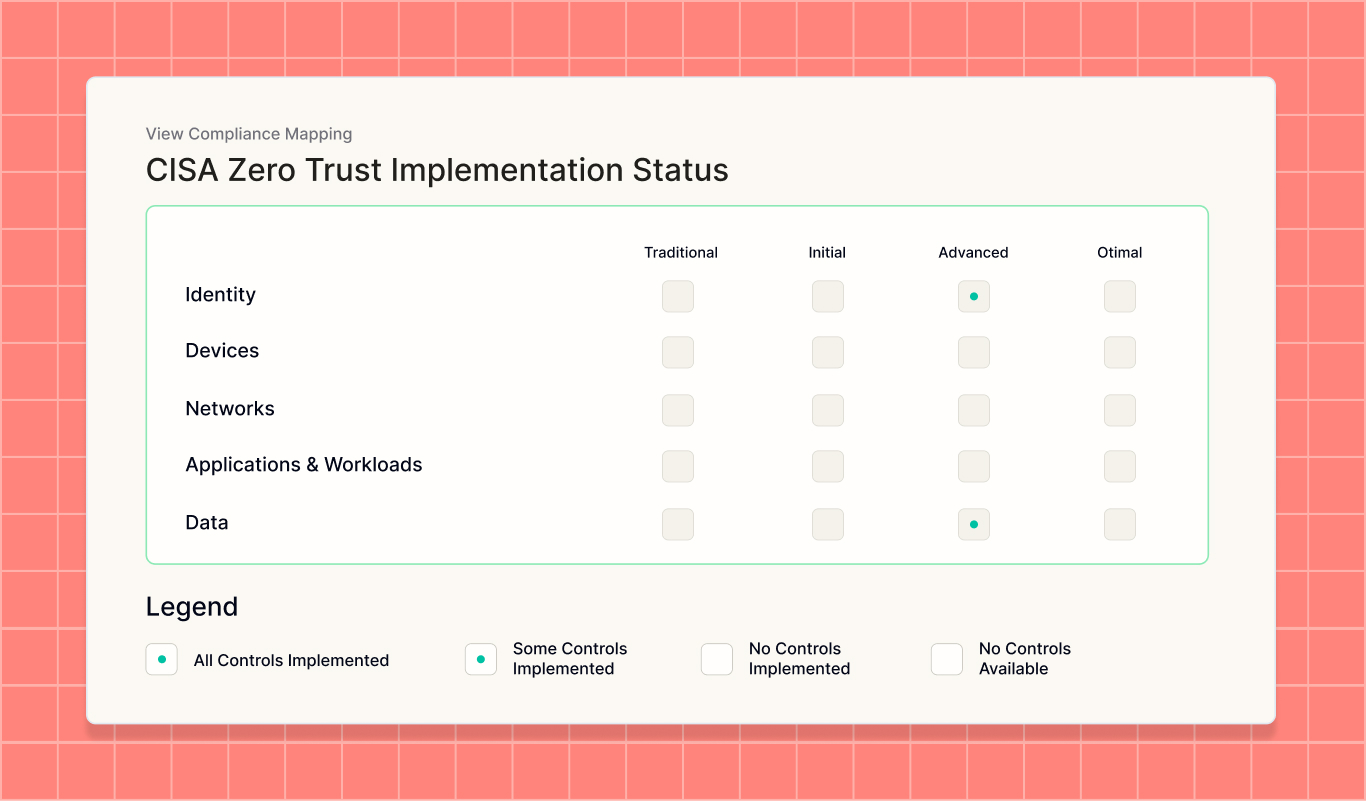Screen dimensions: 1366x801
Task: Select the Devices Advanced status cell
Action: pos(974,352)
